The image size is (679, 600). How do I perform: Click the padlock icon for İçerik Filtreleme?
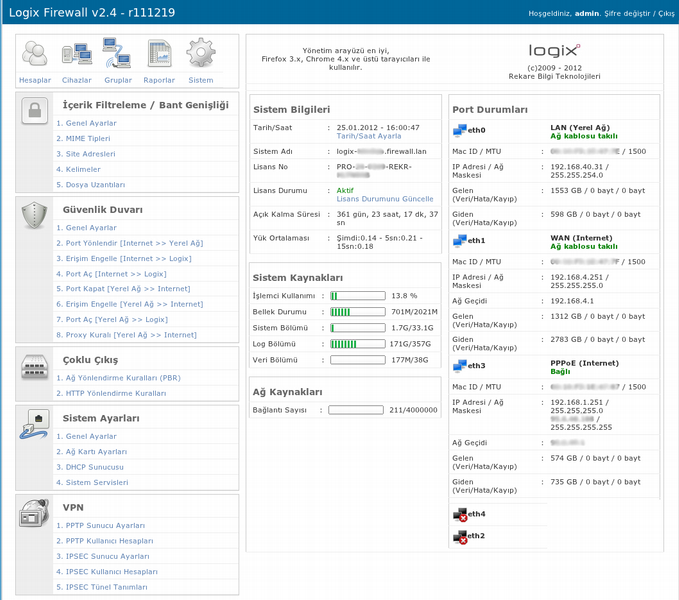coord(35,111)
